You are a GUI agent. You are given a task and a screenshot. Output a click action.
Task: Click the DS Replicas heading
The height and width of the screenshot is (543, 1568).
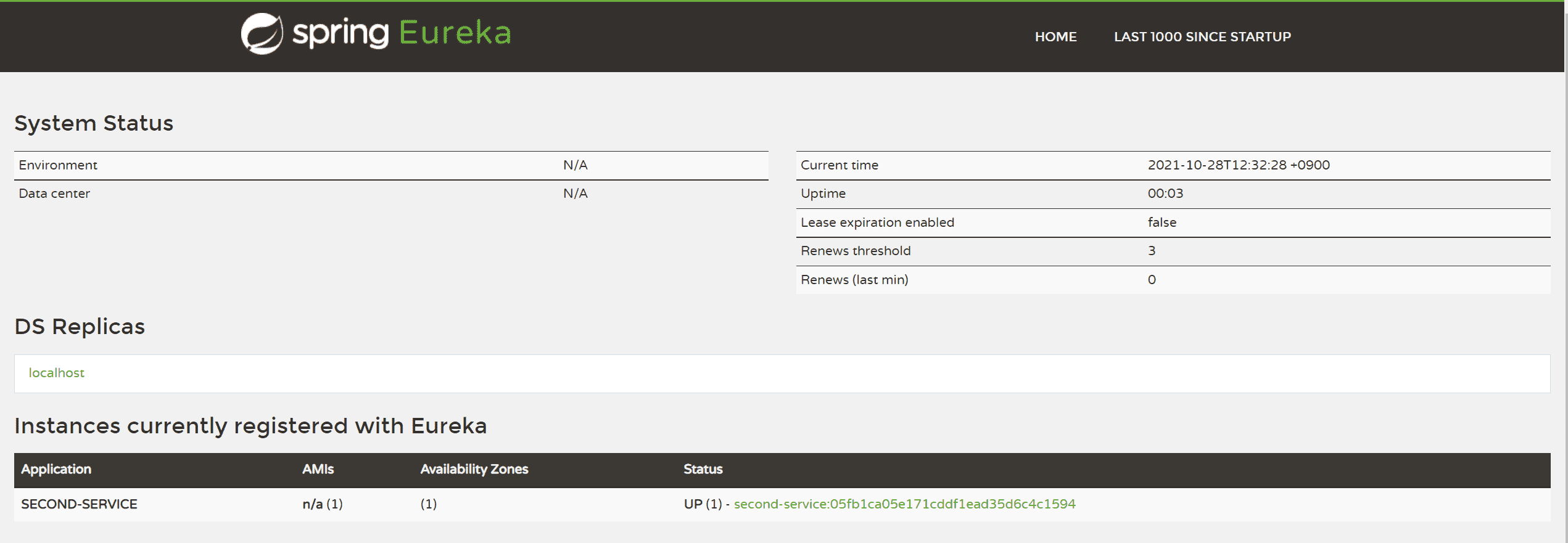[x=80, y=327]
